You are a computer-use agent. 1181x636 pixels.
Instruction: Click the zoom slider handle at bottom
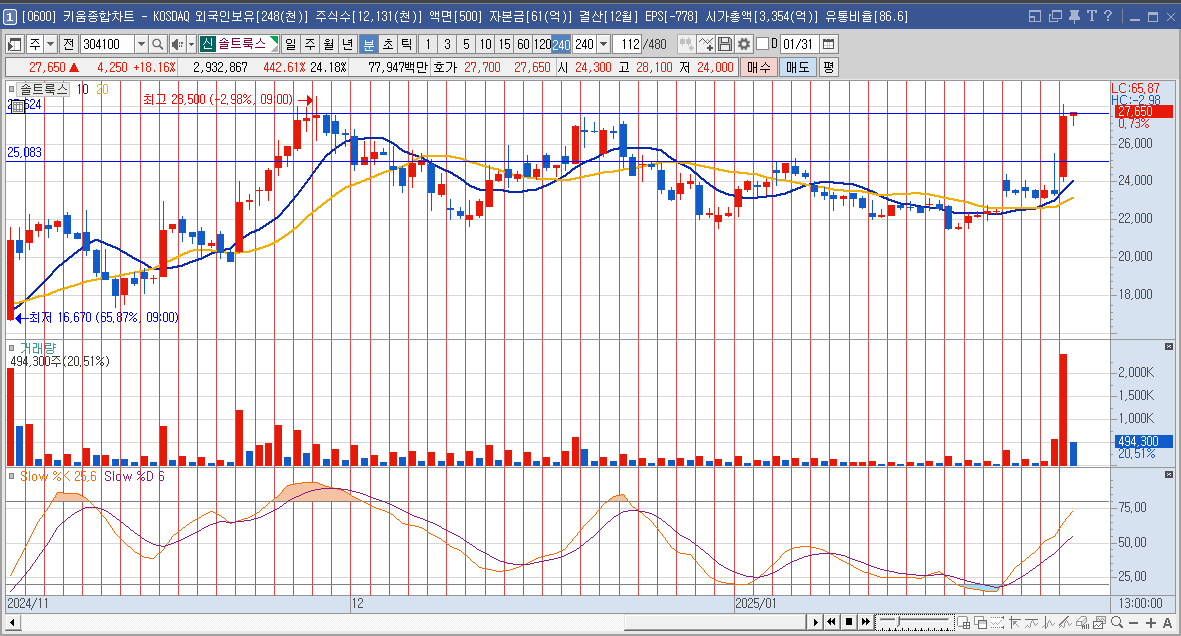coord(898,621)
